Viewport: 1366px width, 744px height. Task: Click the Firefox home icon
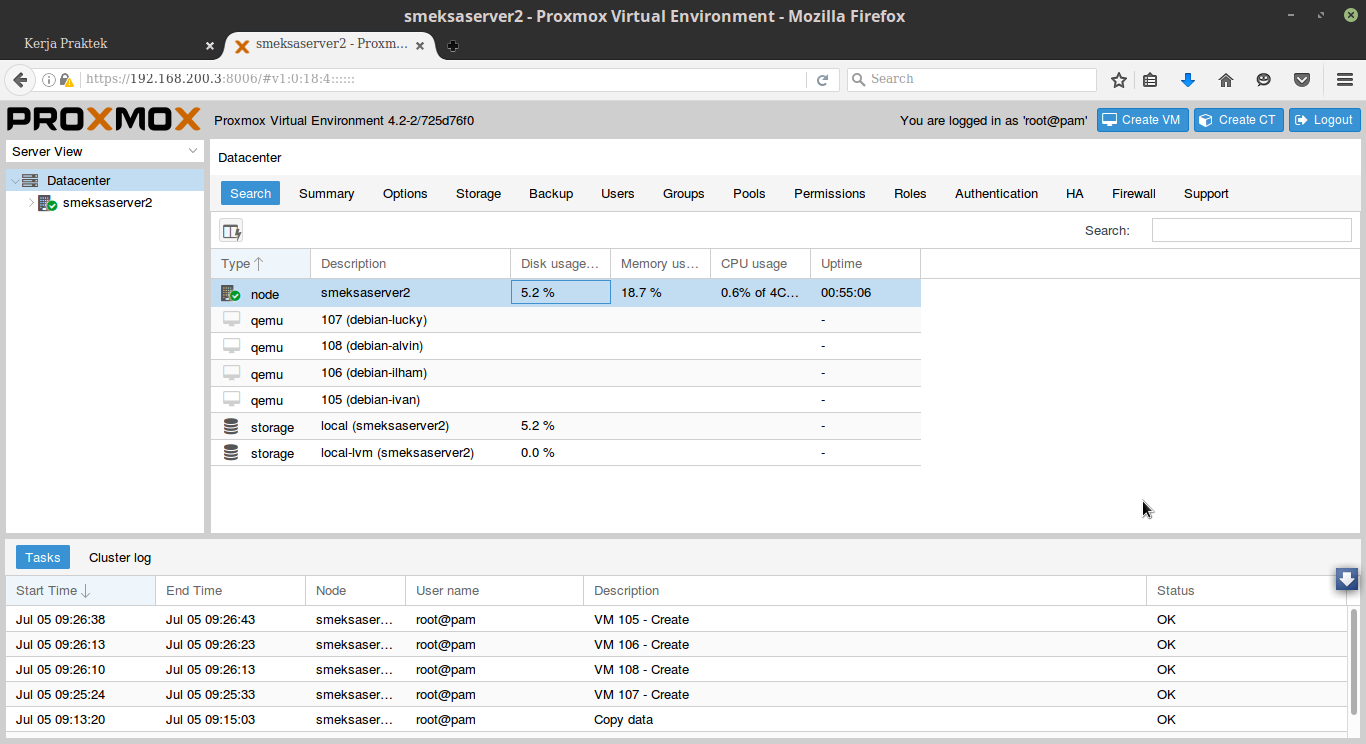[1226, 80]
